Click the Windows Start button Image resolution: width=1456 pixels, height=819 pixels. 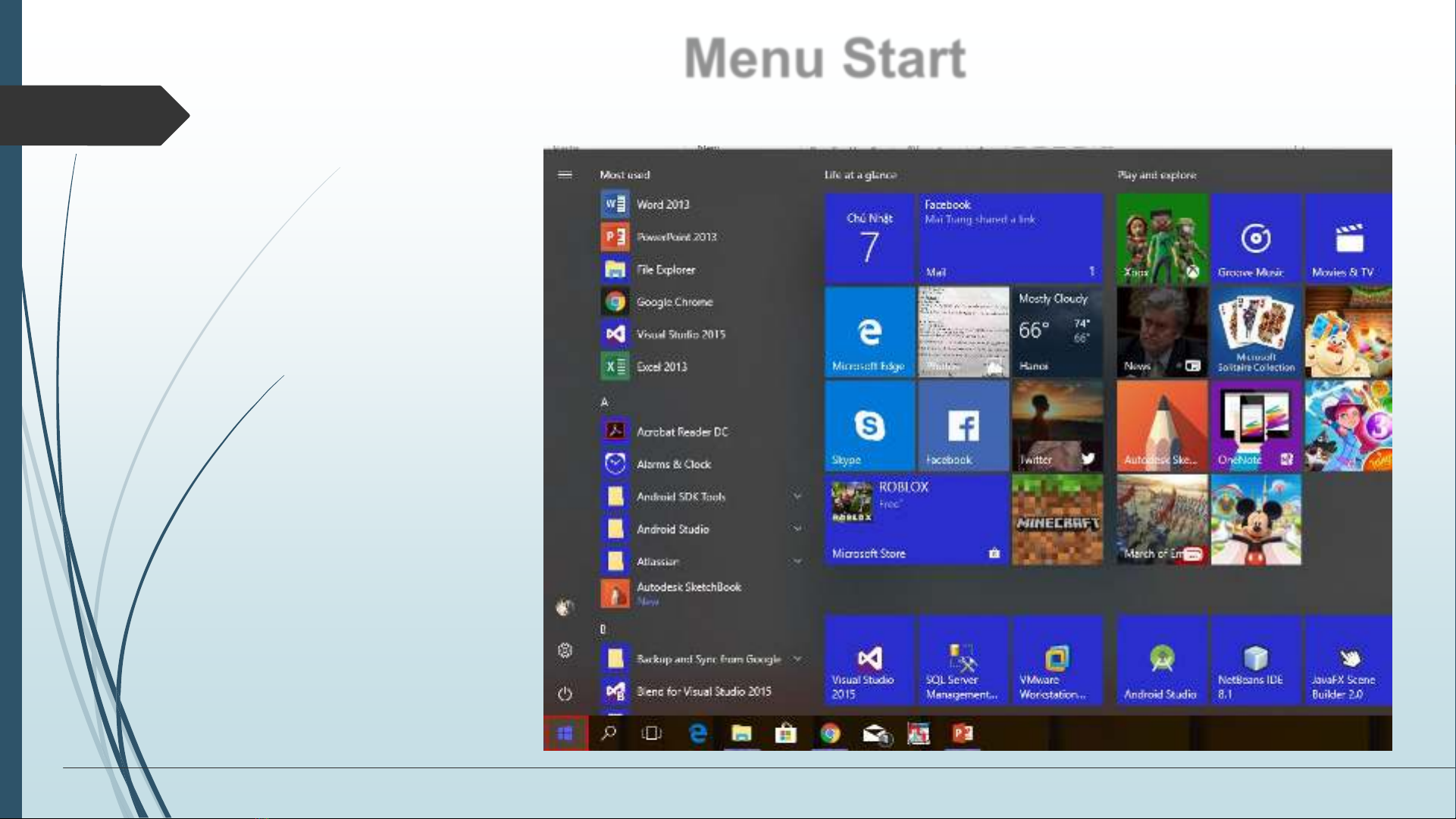565,733
